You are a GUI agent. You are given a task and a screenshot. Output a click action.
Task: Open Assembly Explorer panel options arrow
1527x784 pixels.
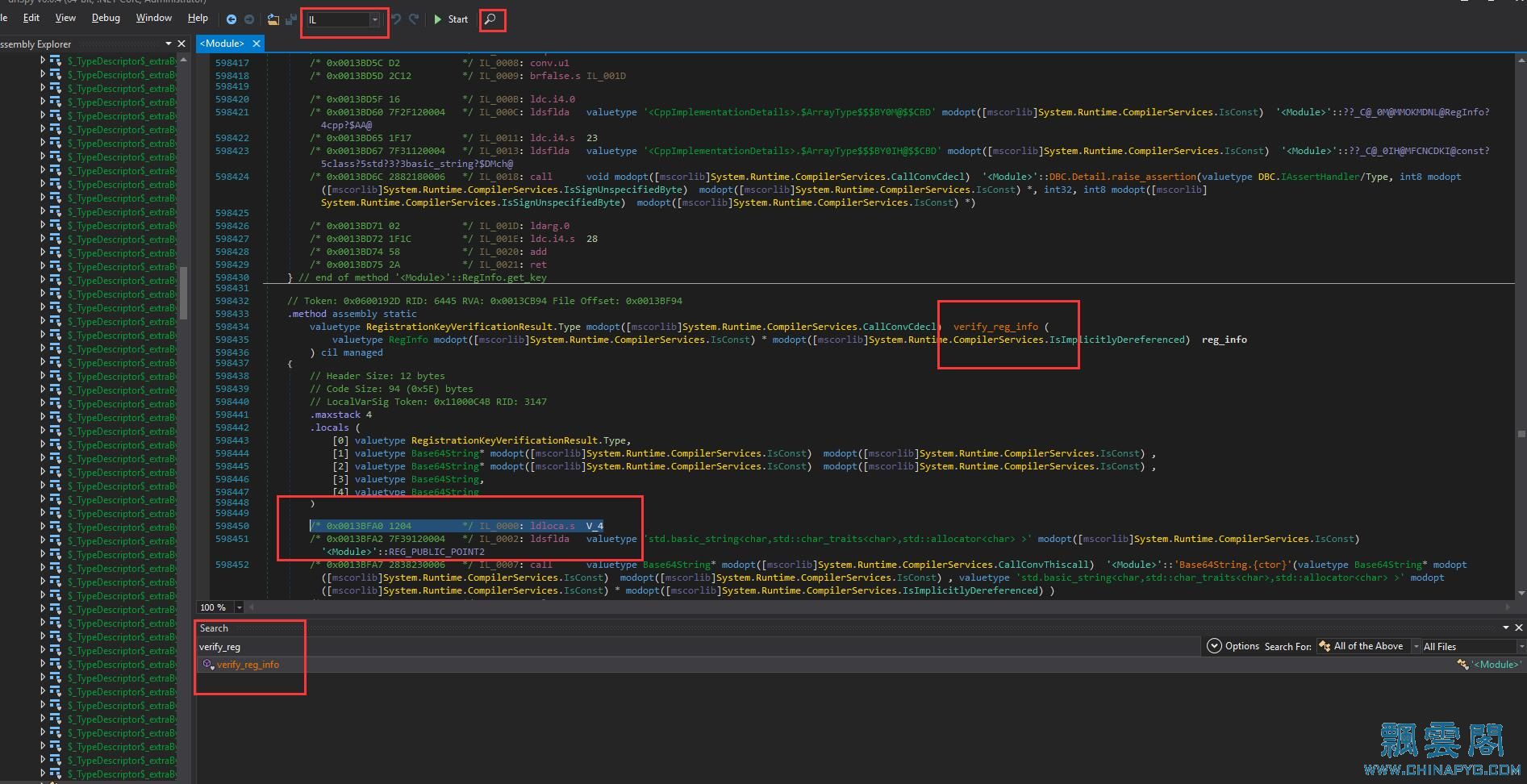[168, 44]
